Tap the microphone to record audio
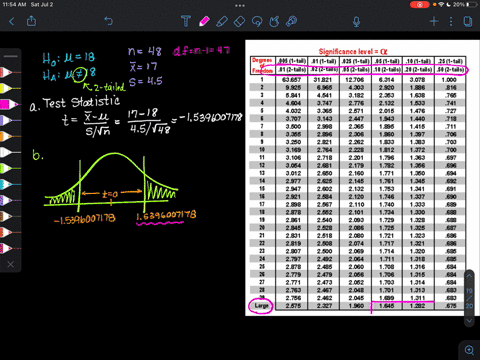The width and height of the screenshot is (480, 360). 356,22
